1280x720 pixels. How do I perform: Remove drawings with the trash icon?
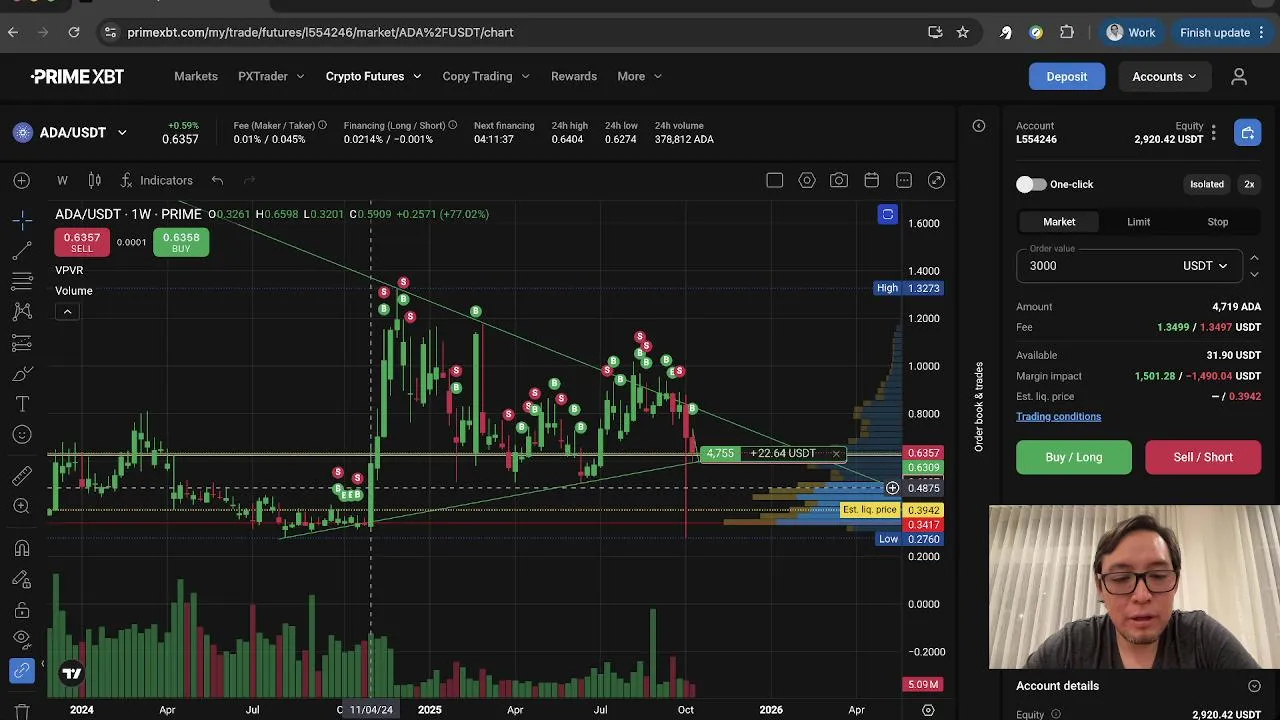point(22,711)
